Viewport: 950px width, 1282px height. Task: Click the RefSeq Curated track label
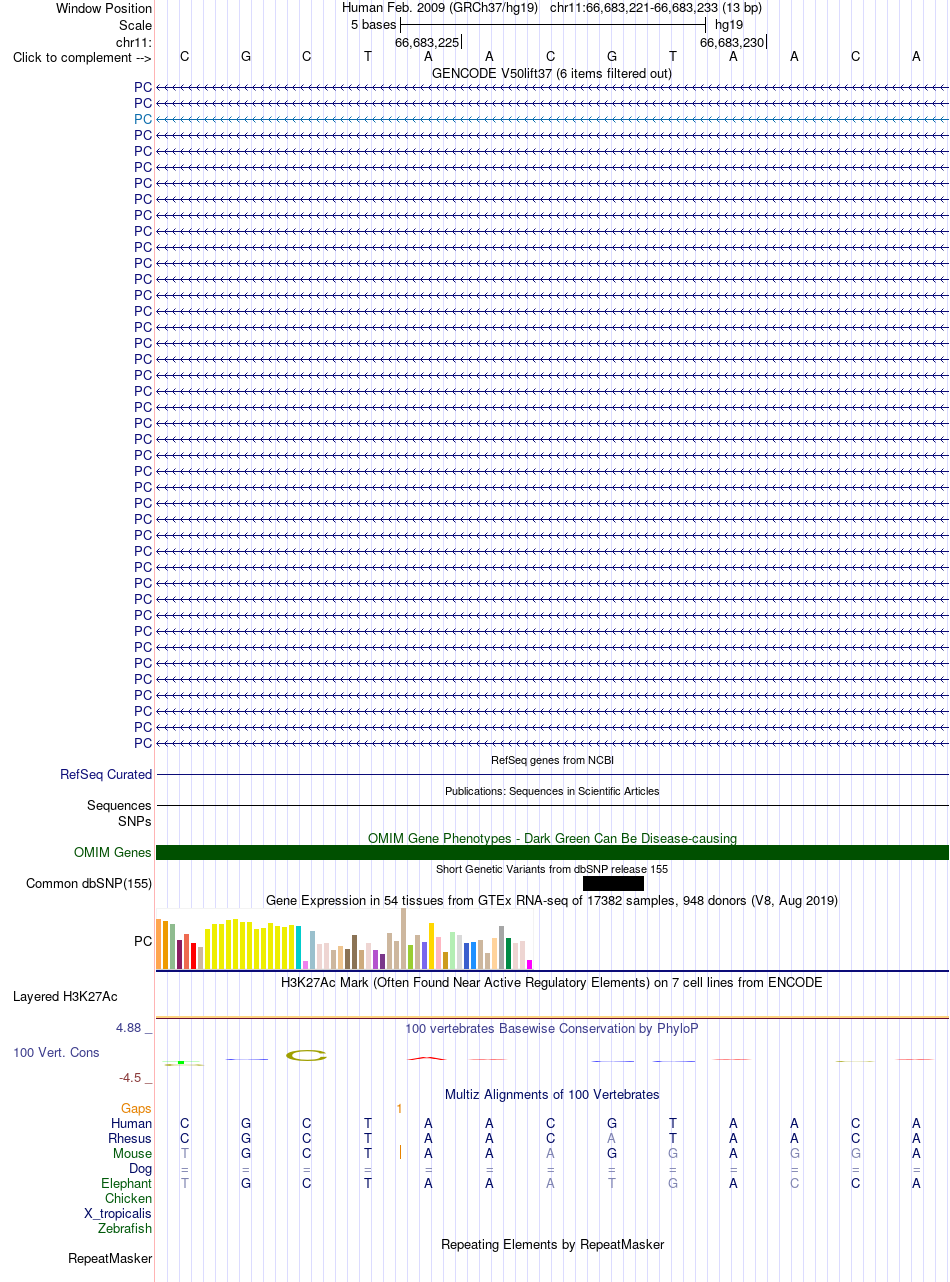tap(106, 774)
